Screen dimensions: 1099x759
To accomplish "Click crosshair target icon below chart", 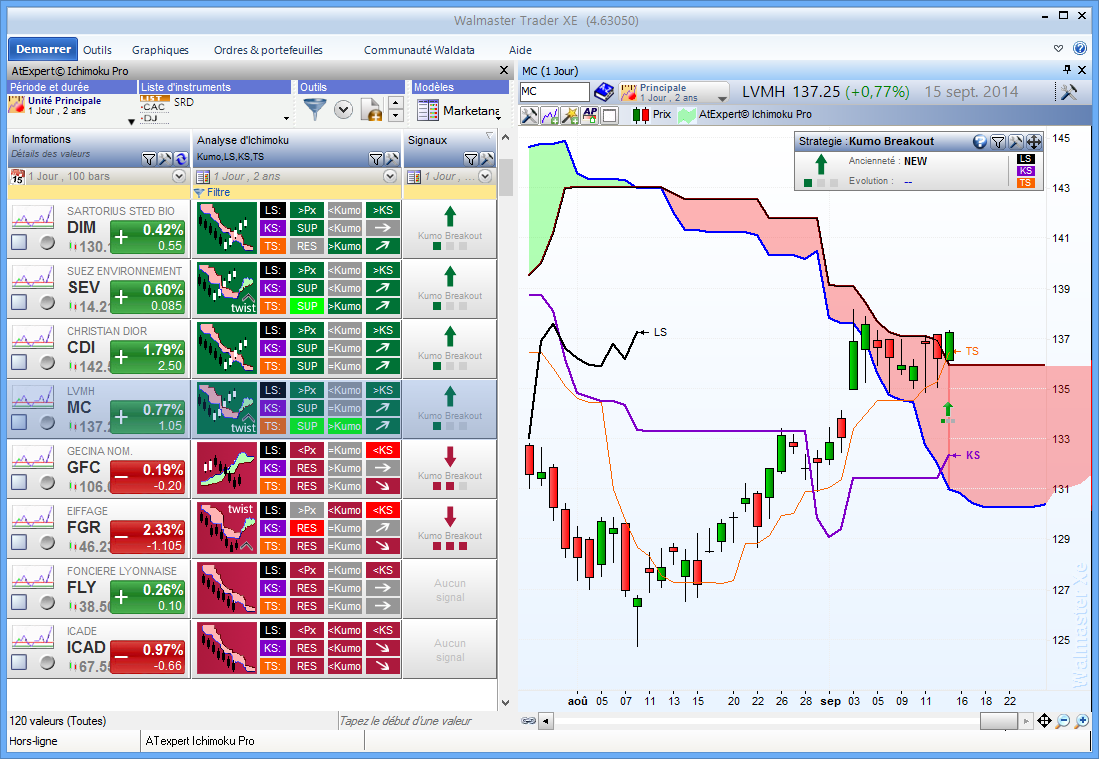I will 1044,720.
